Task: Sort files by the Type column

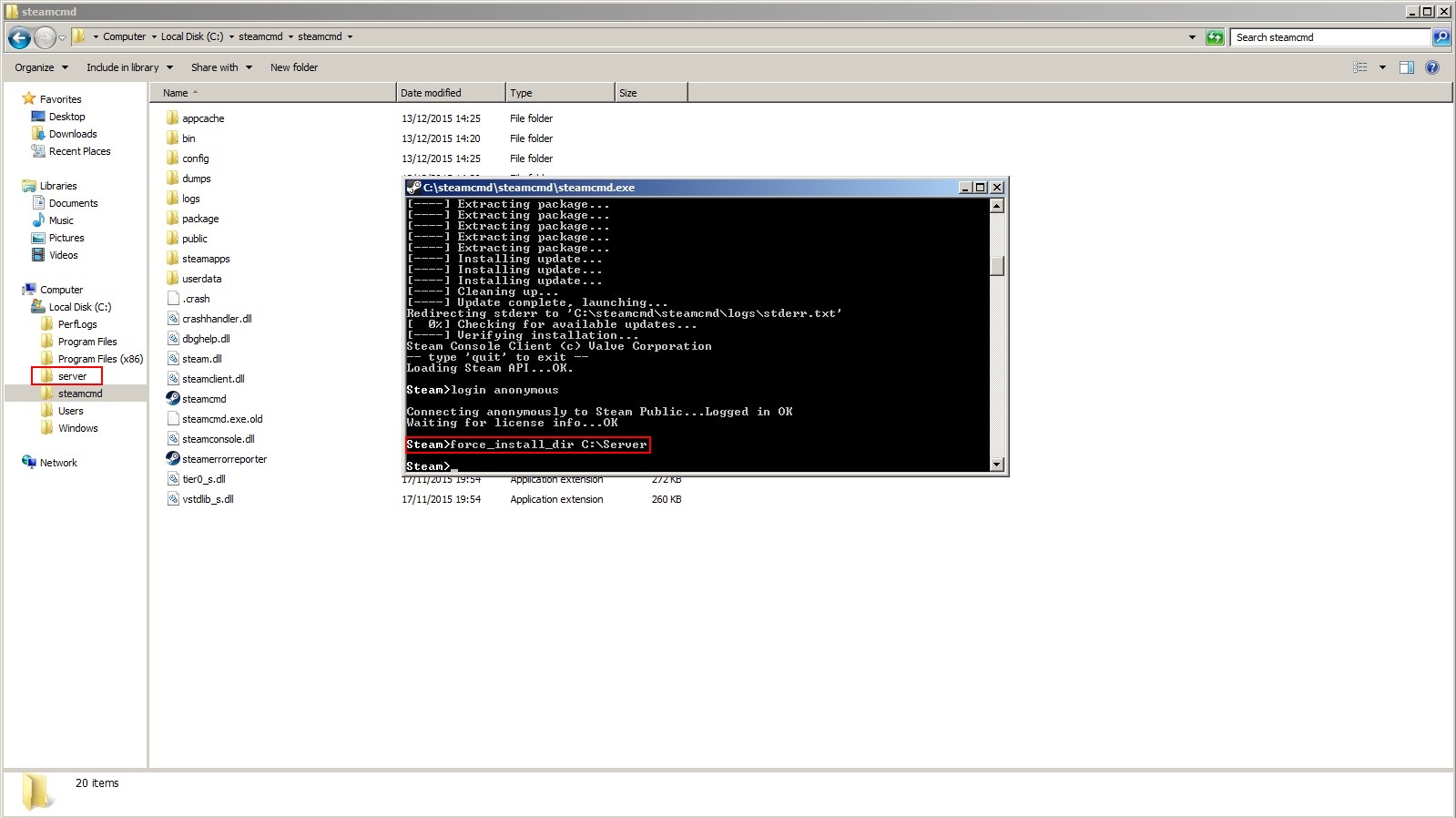Action: coord(560,93)
